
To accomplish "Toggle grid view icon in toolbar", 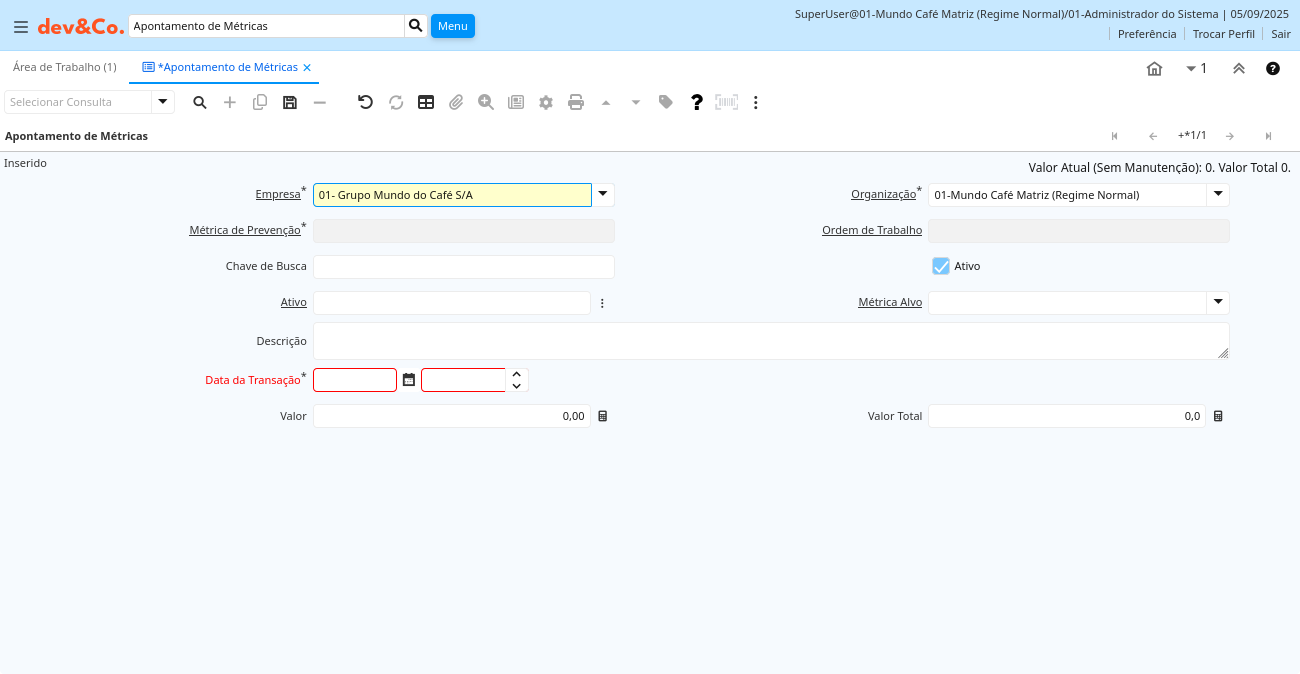I will 426,102.
